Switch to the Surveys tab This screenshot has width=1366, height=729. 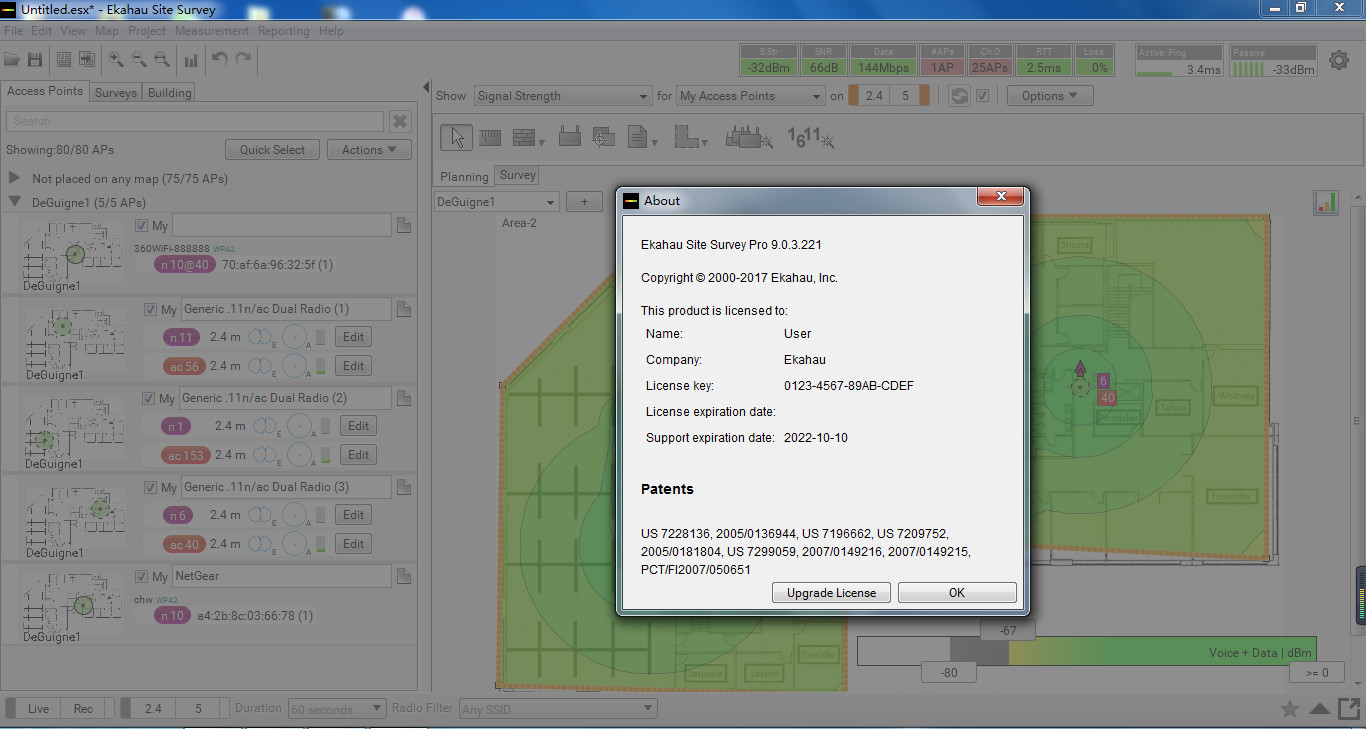[x=116, y=93]
